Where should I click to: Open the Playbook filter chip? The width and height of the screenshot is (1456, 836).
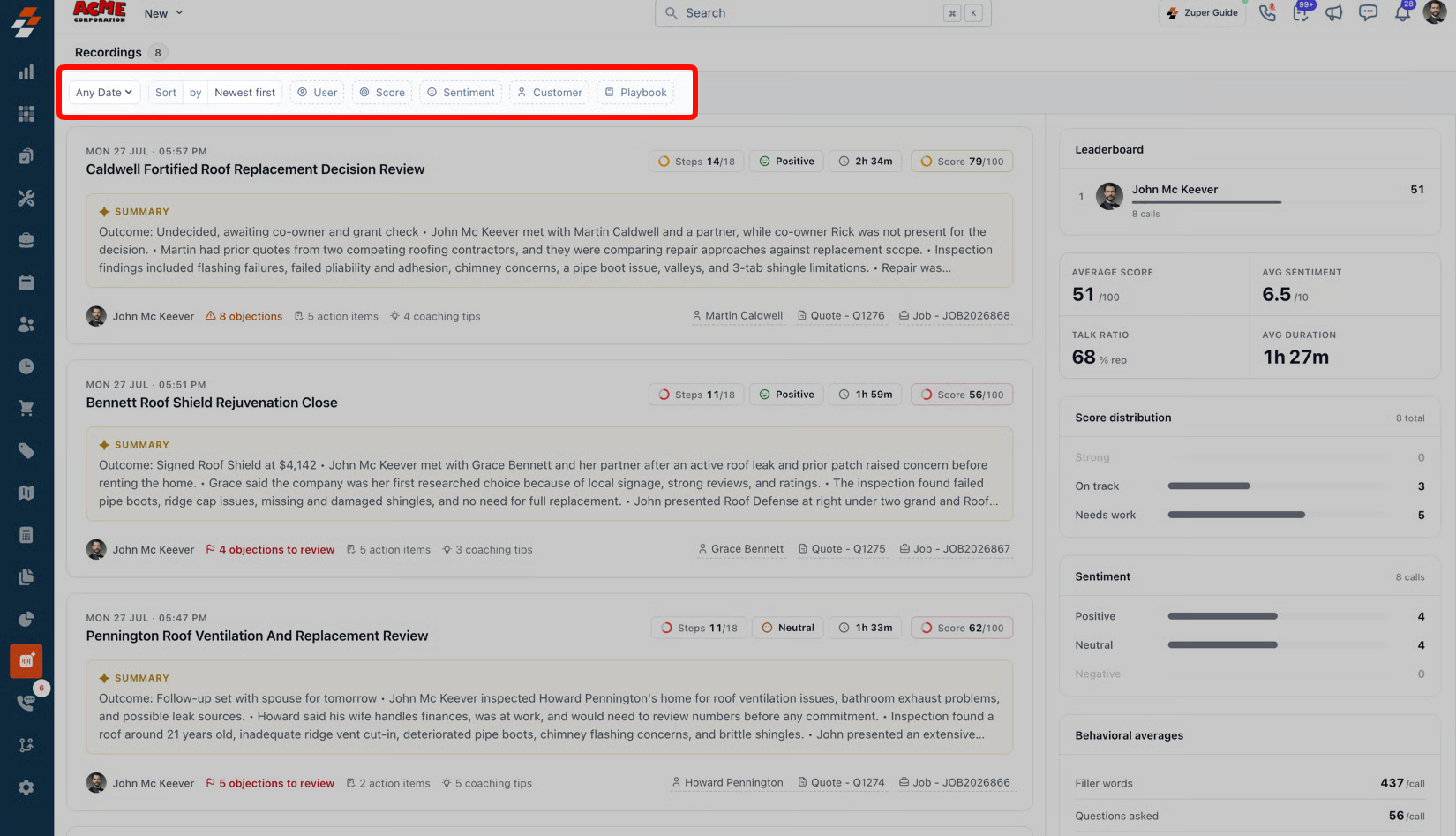(x=635, y=93)
